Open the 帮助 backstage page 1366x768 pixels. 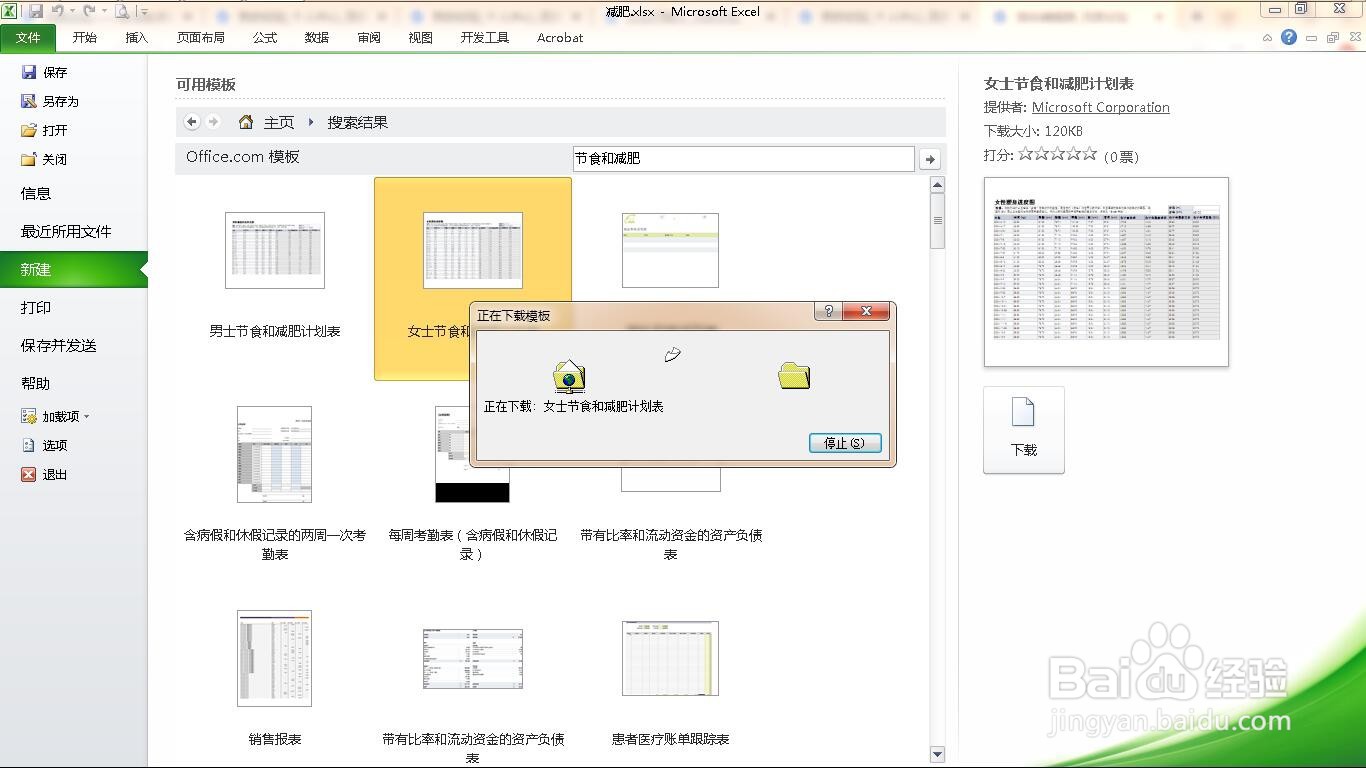[36, 383]
